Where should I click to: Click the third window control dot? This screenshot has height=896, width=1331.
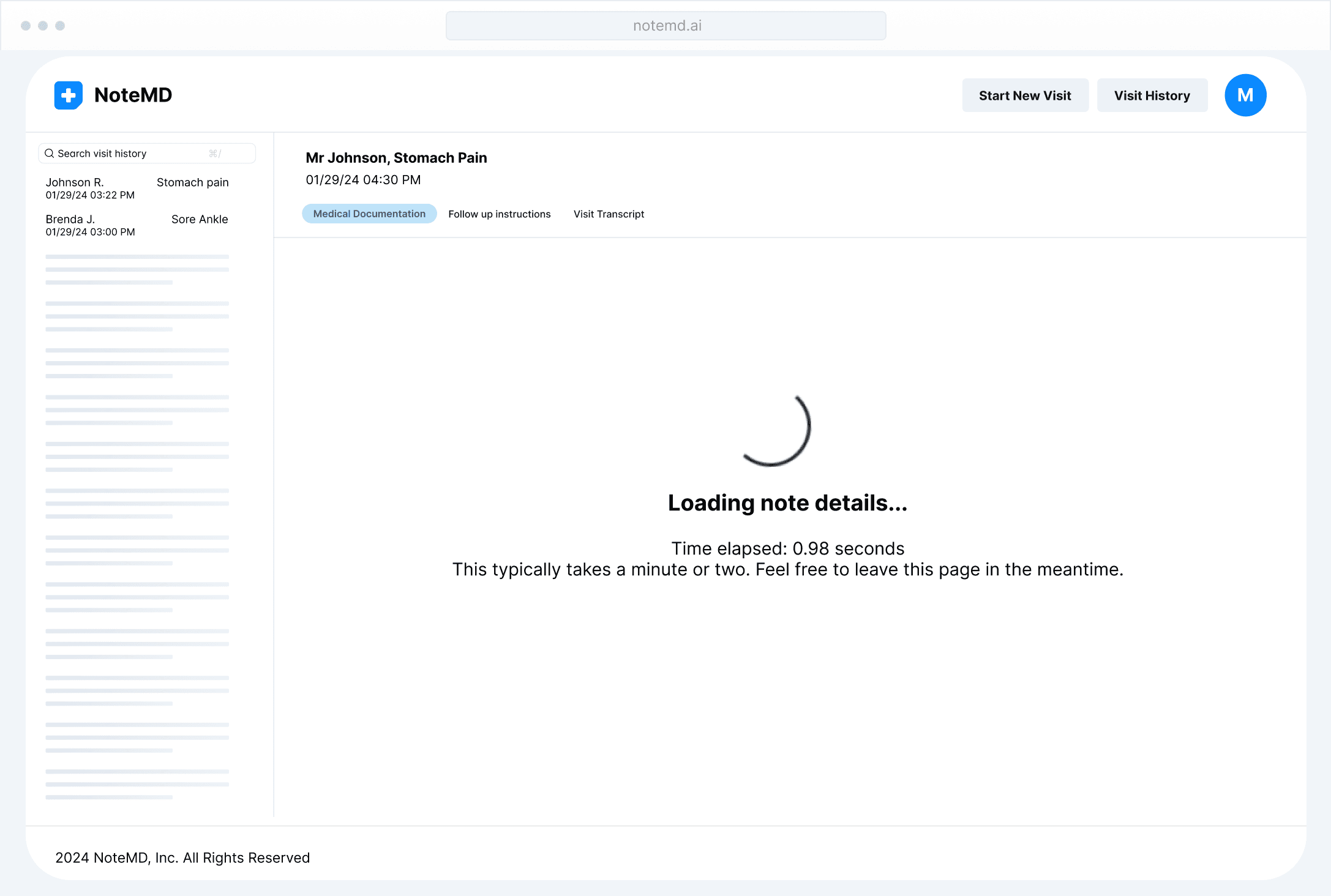pyautogui.click(x=60, y=26)
